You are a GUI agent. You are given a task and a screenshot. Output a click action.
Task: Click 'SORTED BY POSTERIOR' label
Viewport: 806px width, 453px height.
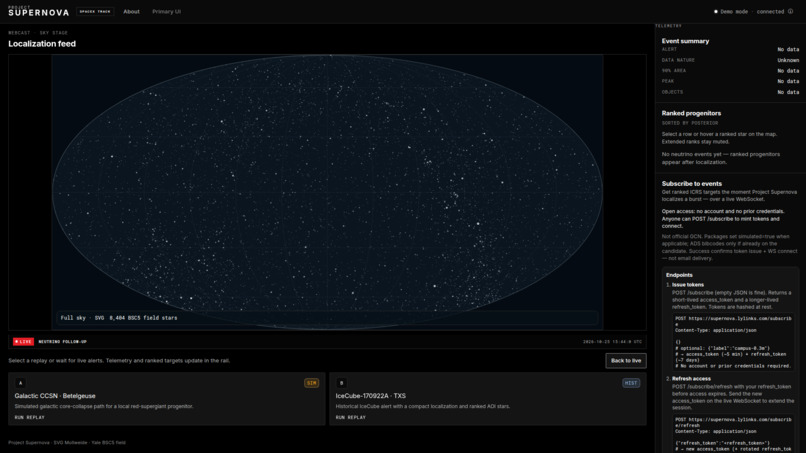pyautogui.click(x=690, y=123)
